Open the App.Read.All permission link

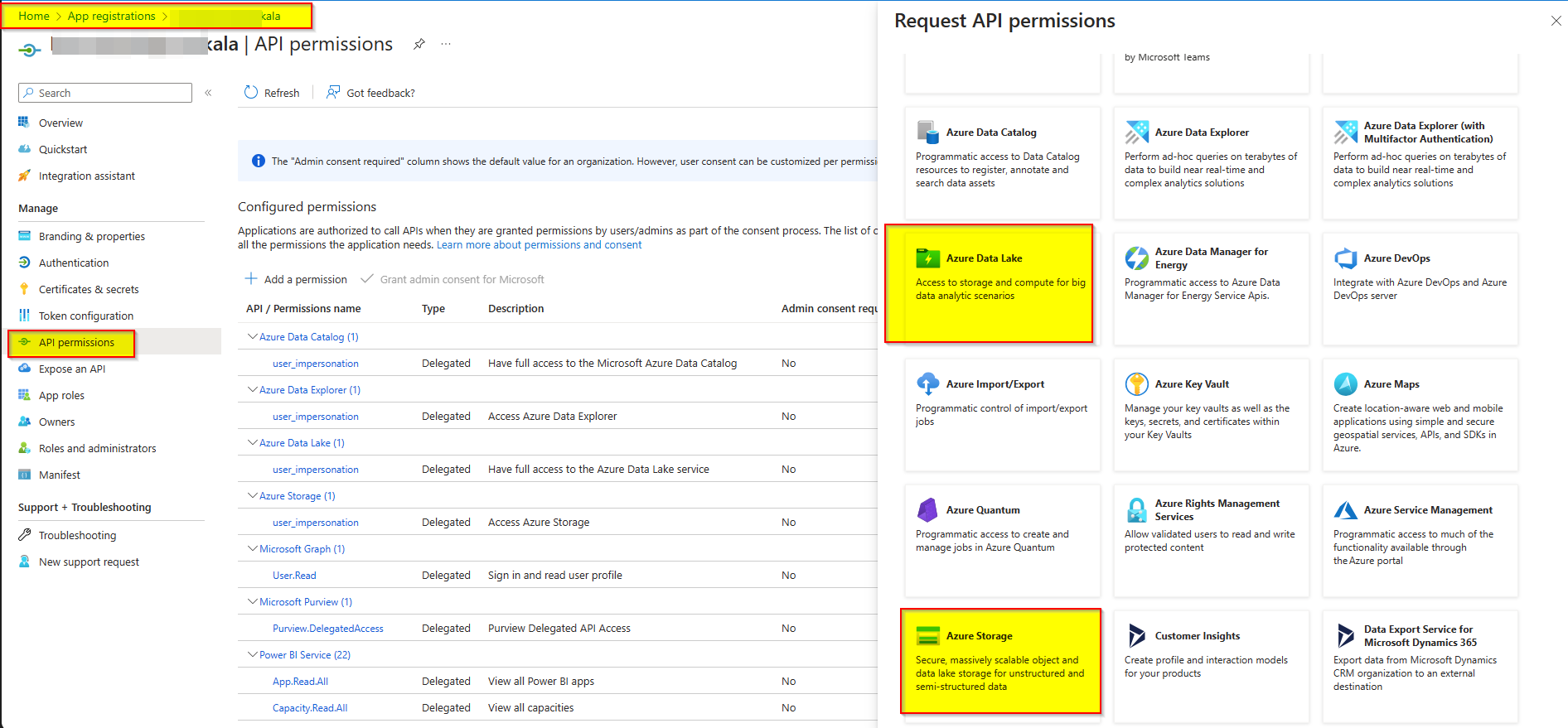point(300,682)
